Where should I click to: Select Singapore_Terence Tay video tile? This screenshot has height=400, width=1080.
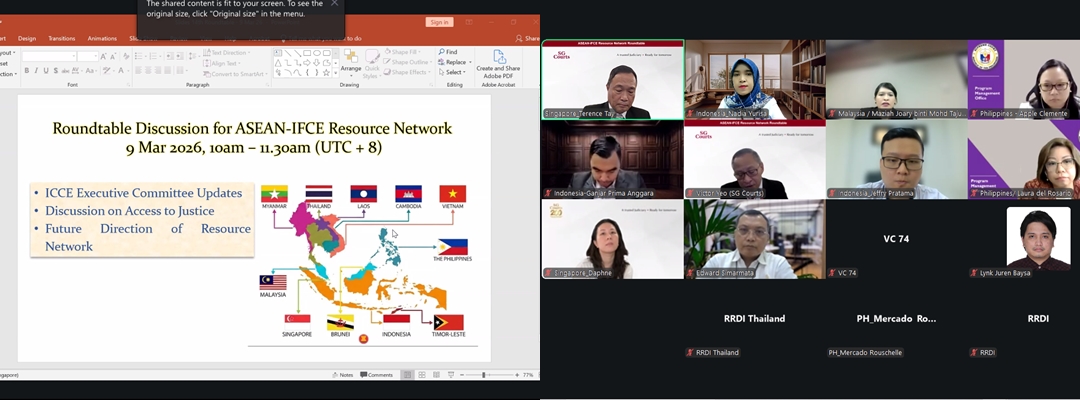(613, 80)
